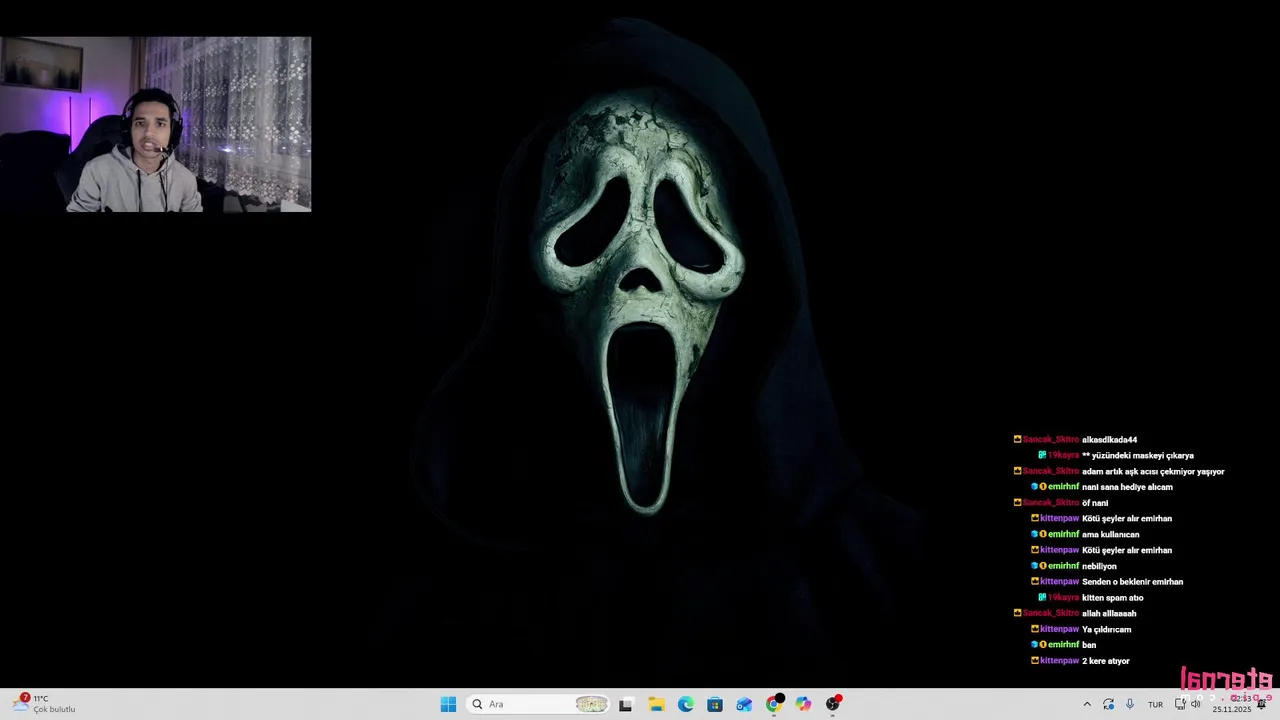This screenshot has width=1280, height=720.
Task: Open the Windows Start menu
Action: [448, 704]
